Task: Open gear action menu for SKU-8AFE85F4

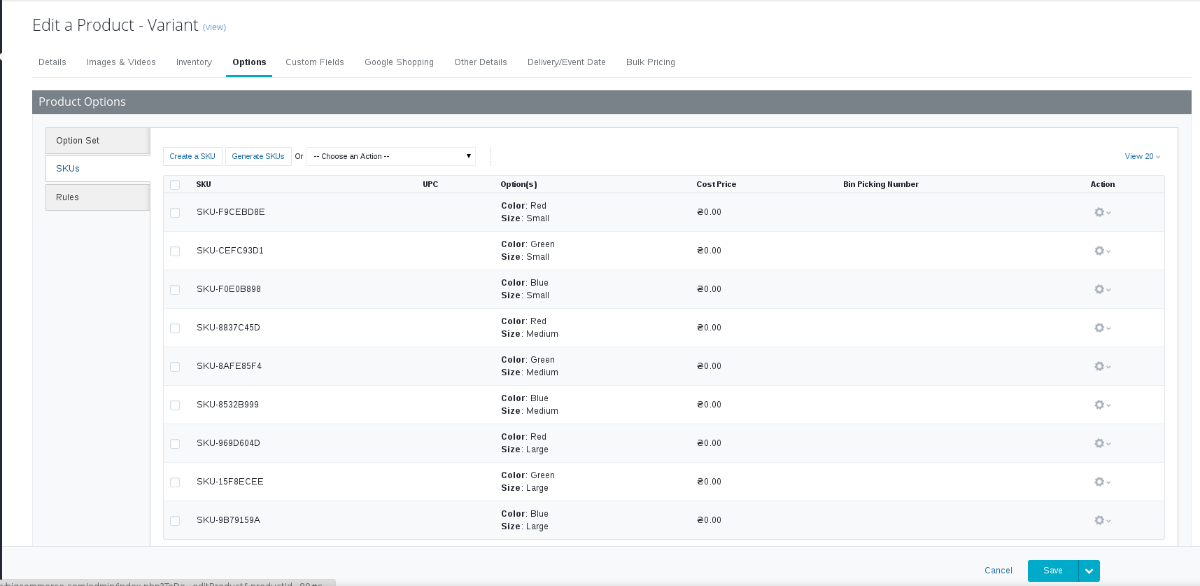Action: coord(1101,366)
